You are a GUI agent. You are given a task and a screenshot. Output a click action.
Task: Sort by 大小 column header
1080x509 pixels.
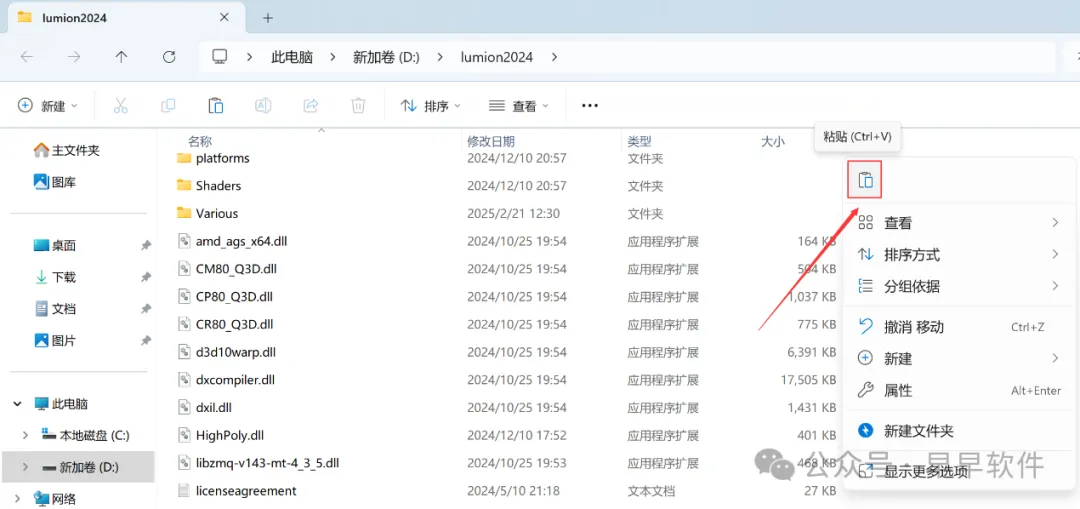click(x=772, y=141)
